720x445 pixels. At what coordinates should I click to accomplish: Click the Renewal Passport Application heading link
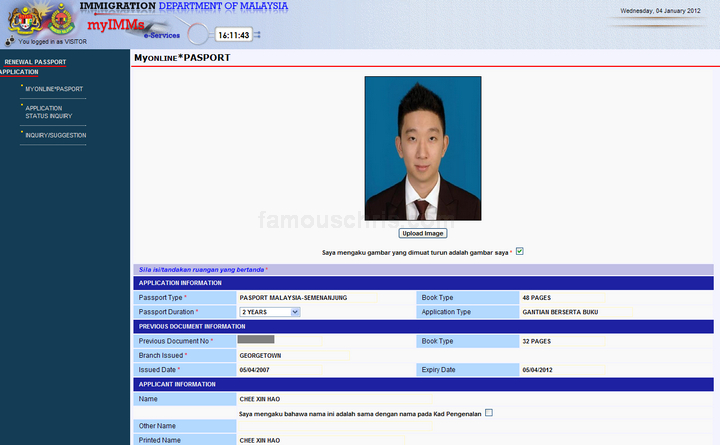(33, 67)
